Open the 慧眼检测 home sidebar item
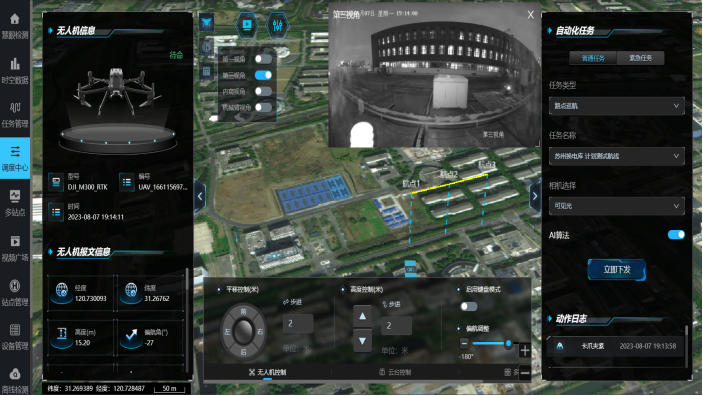 [x=15, y=26]
